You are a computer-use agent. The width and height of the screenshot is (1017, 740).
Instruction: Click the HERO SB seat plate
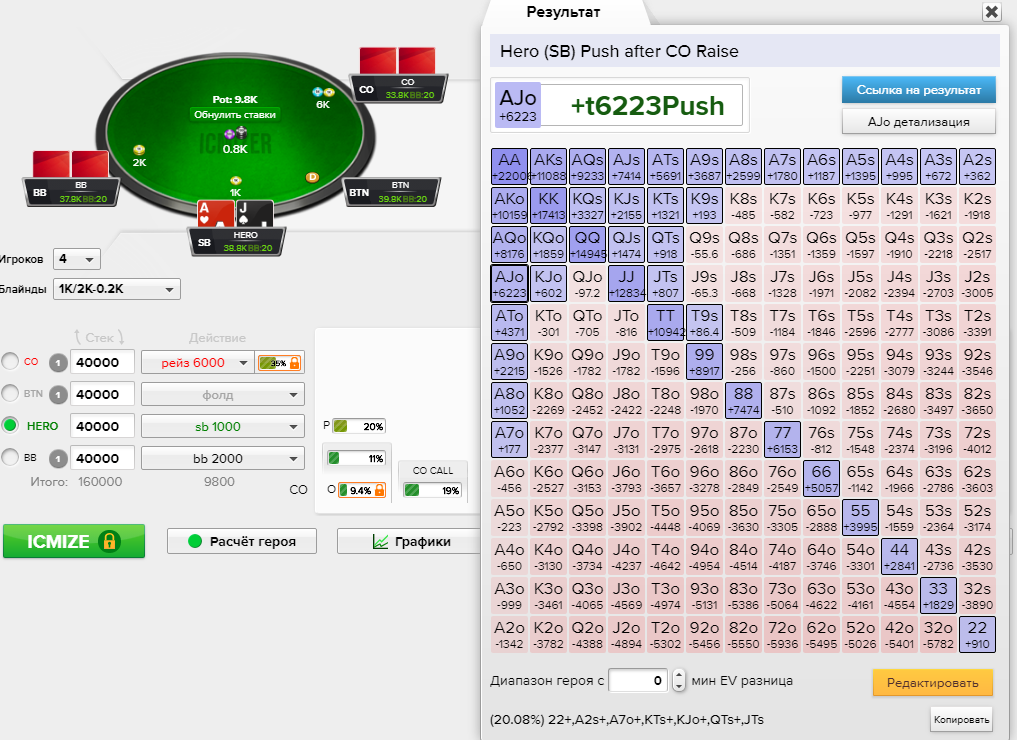tap(237, 241)
